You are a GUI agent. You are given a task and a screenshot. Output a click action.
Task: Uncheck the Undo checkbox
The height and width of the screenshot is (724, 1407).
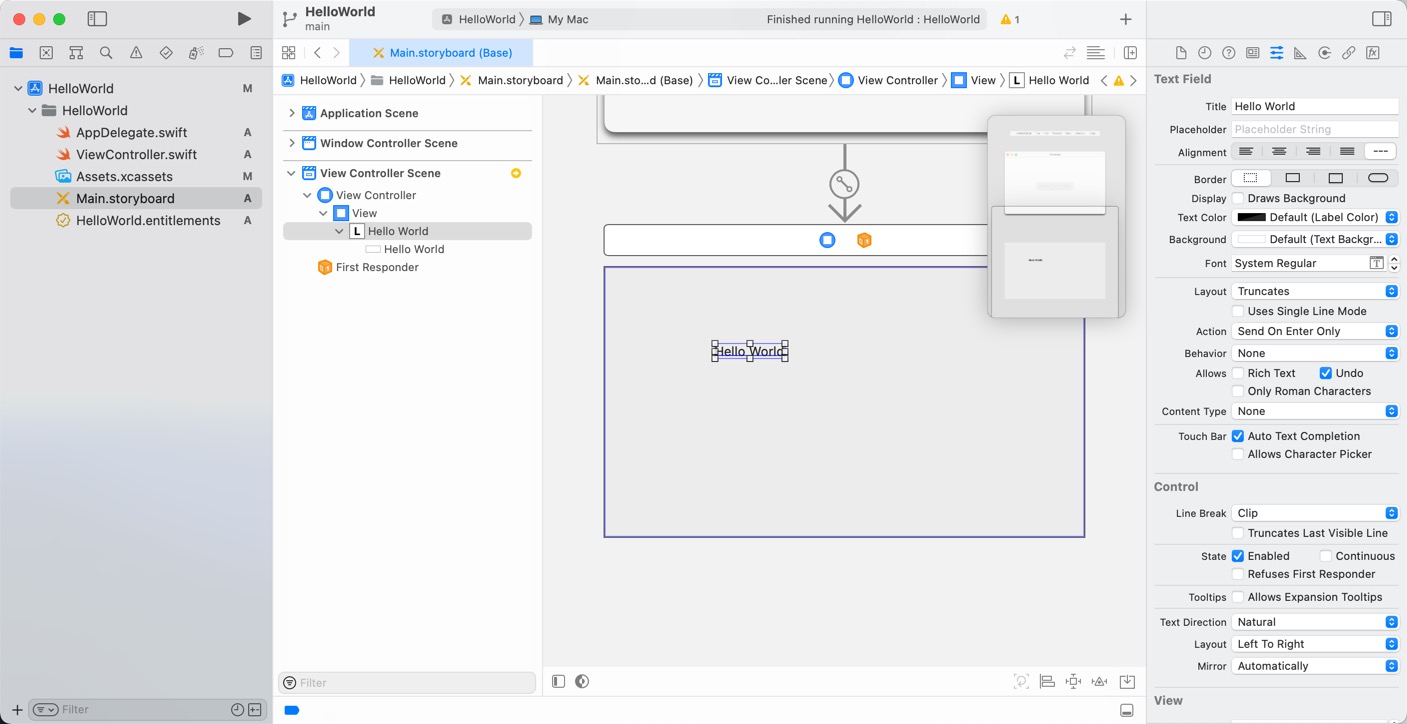point(1326,373)
